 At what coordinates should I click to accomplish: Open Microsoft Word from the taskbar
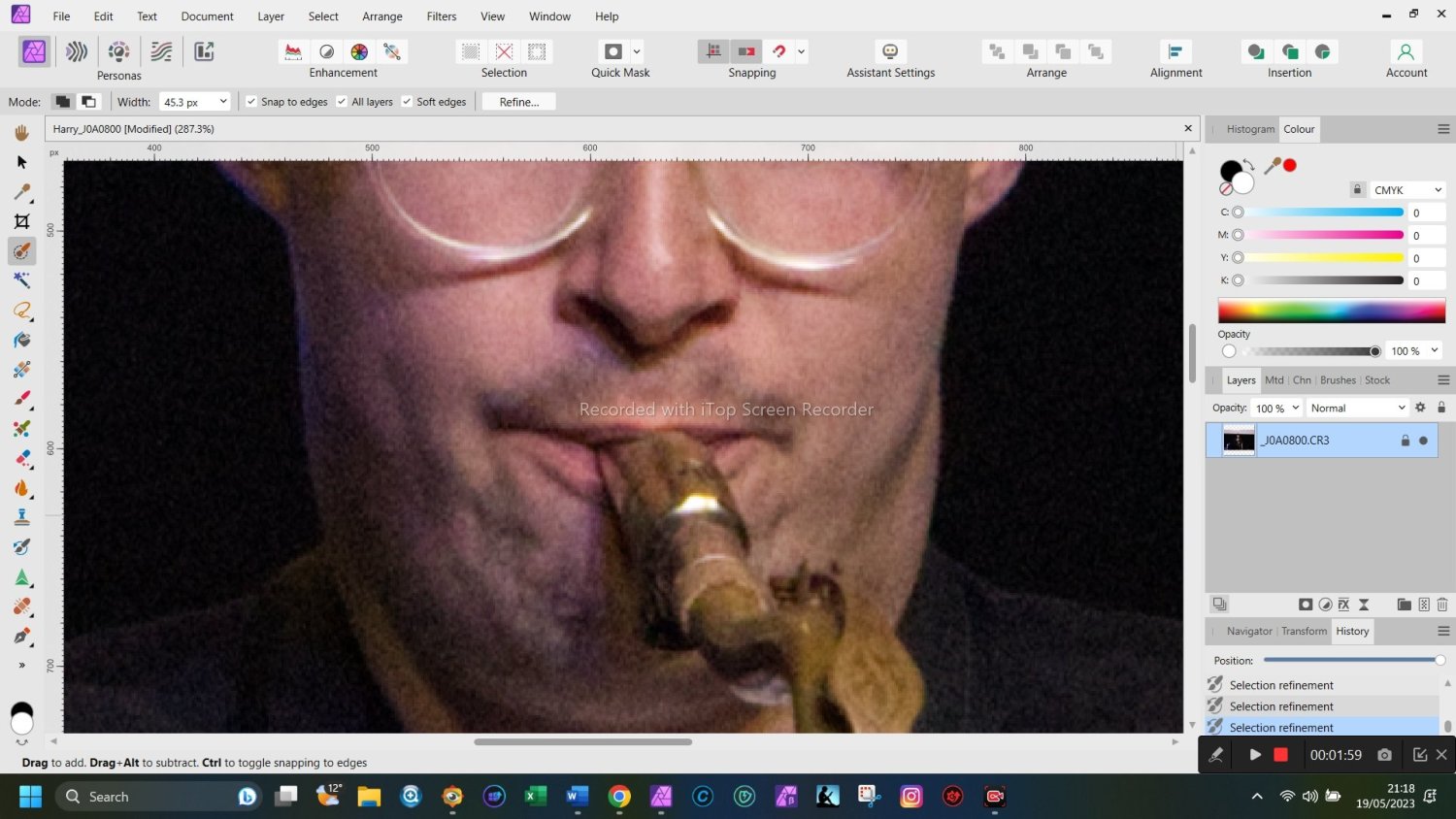click(x=577, y=797)
